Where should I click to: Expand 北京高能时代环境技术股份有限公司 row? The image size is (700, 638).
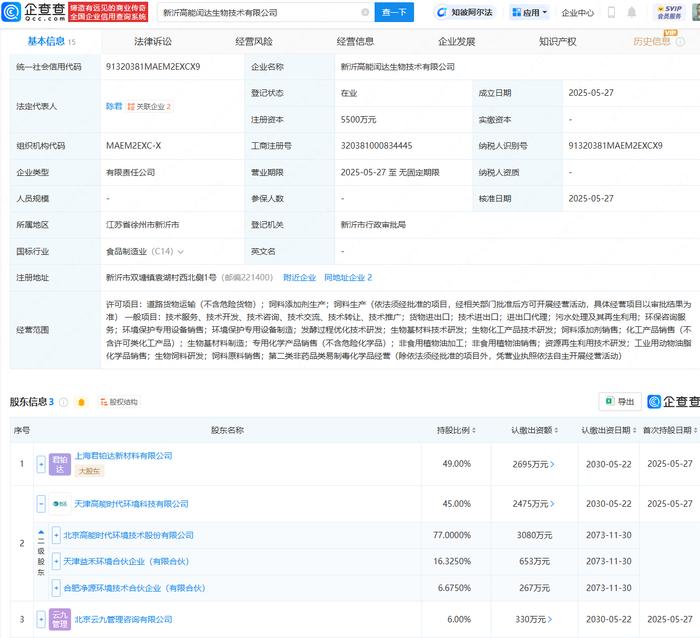click(56, 535)
